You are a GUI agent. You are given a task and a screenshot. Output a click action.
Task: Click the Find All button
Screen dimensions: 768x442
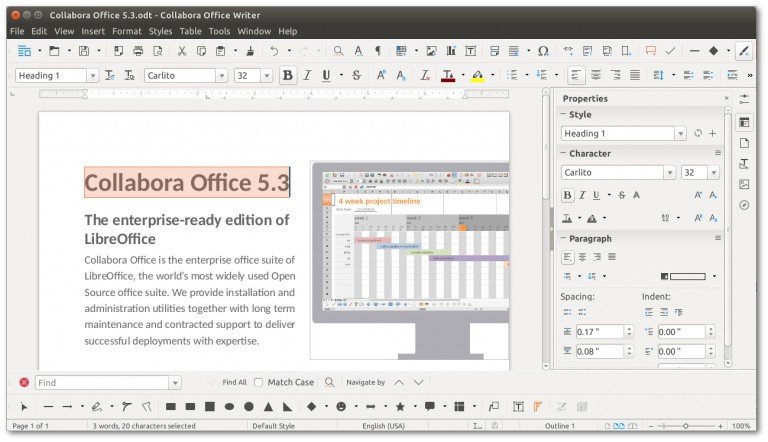click(x=234, y=382)
